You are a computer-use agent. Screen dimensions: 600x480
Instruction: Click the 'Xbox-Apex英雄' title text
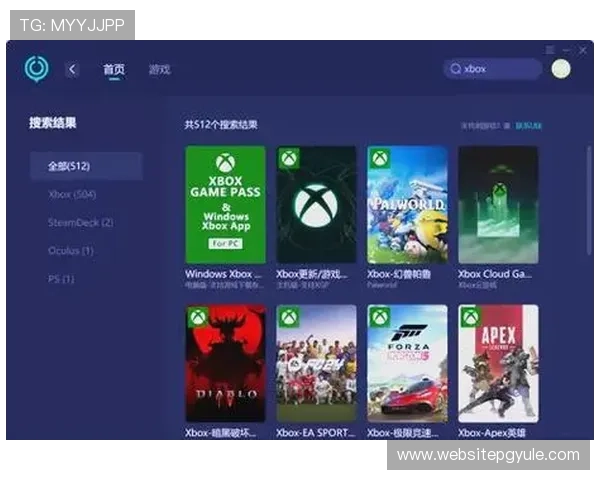(492, 433)
